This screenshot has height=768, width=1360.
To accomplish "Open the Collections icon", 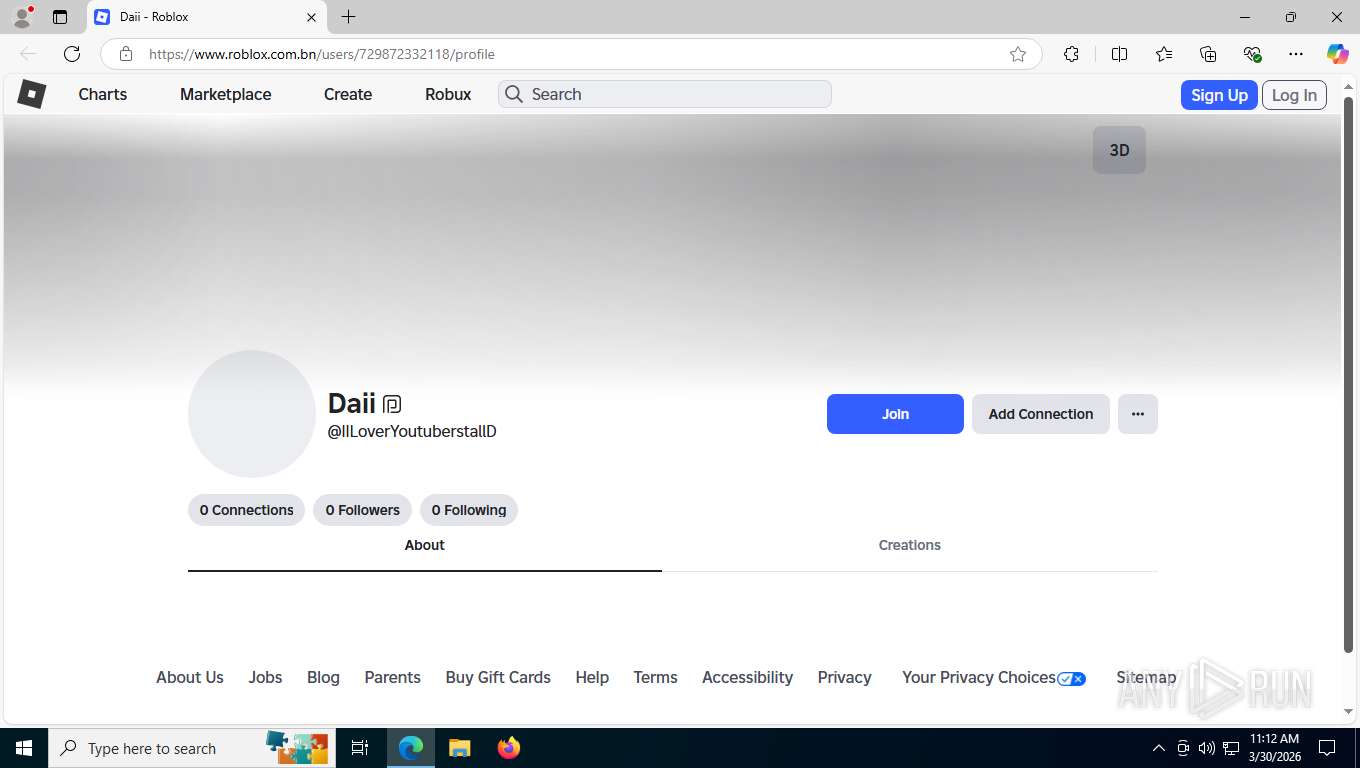I will pos(1208,54).
